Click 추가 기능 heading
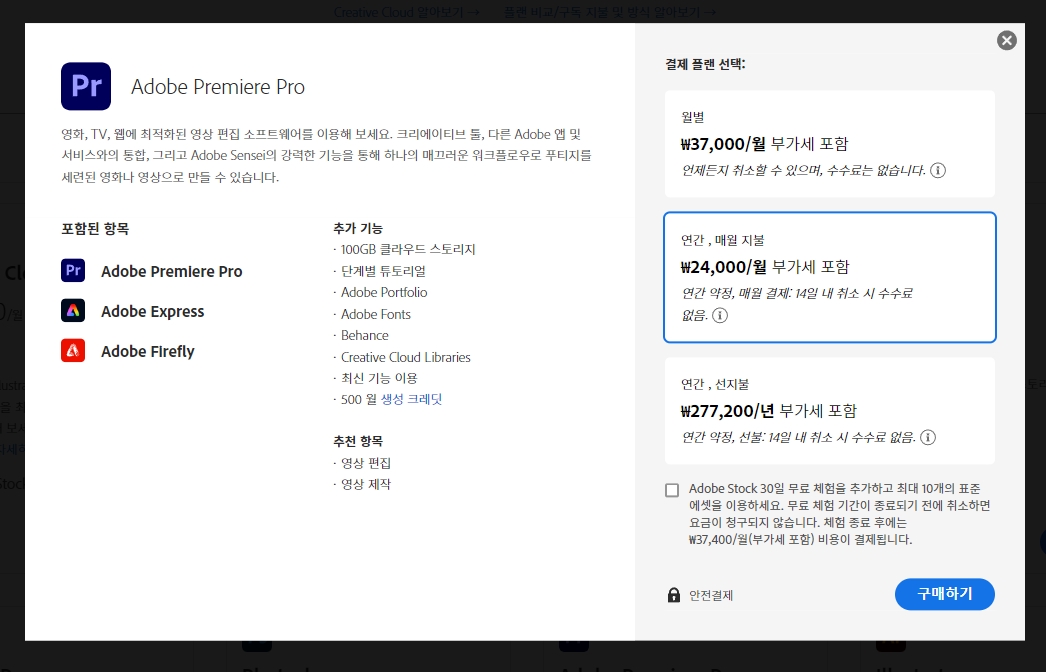The image size is (1046, 672). tap(358, 228)
